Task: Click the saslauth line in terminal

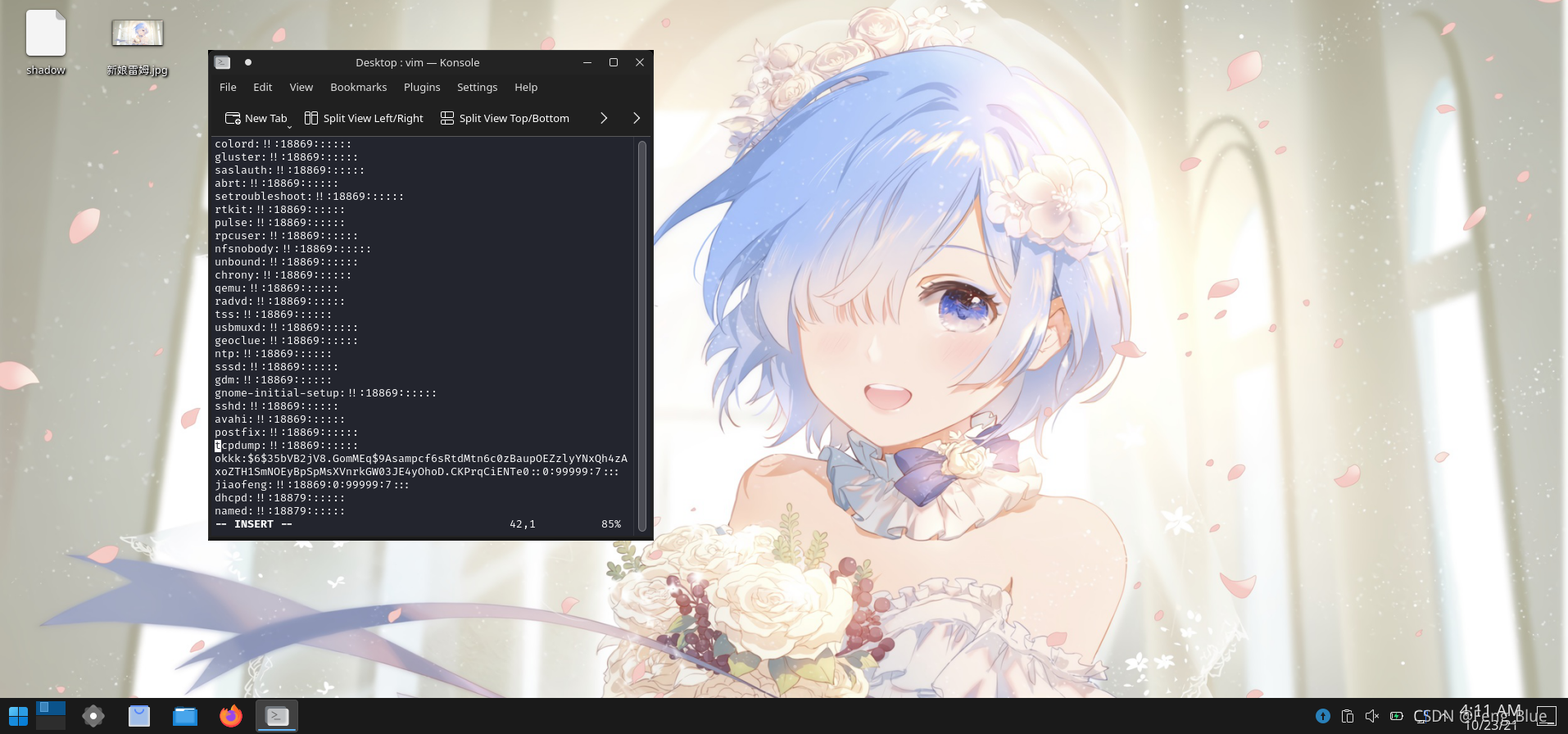Action: point(289,170)
